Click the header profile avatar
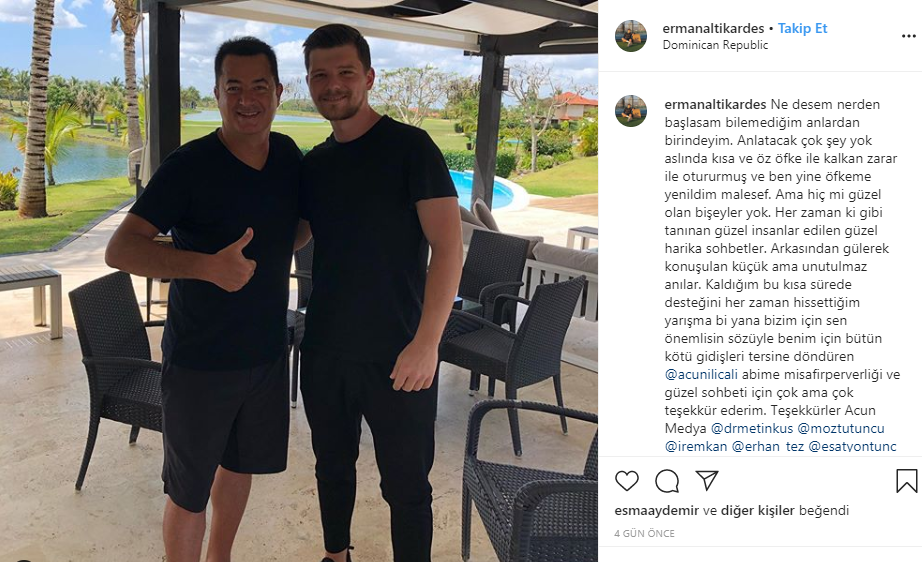922x562 pixels. (x=631, y=36)
